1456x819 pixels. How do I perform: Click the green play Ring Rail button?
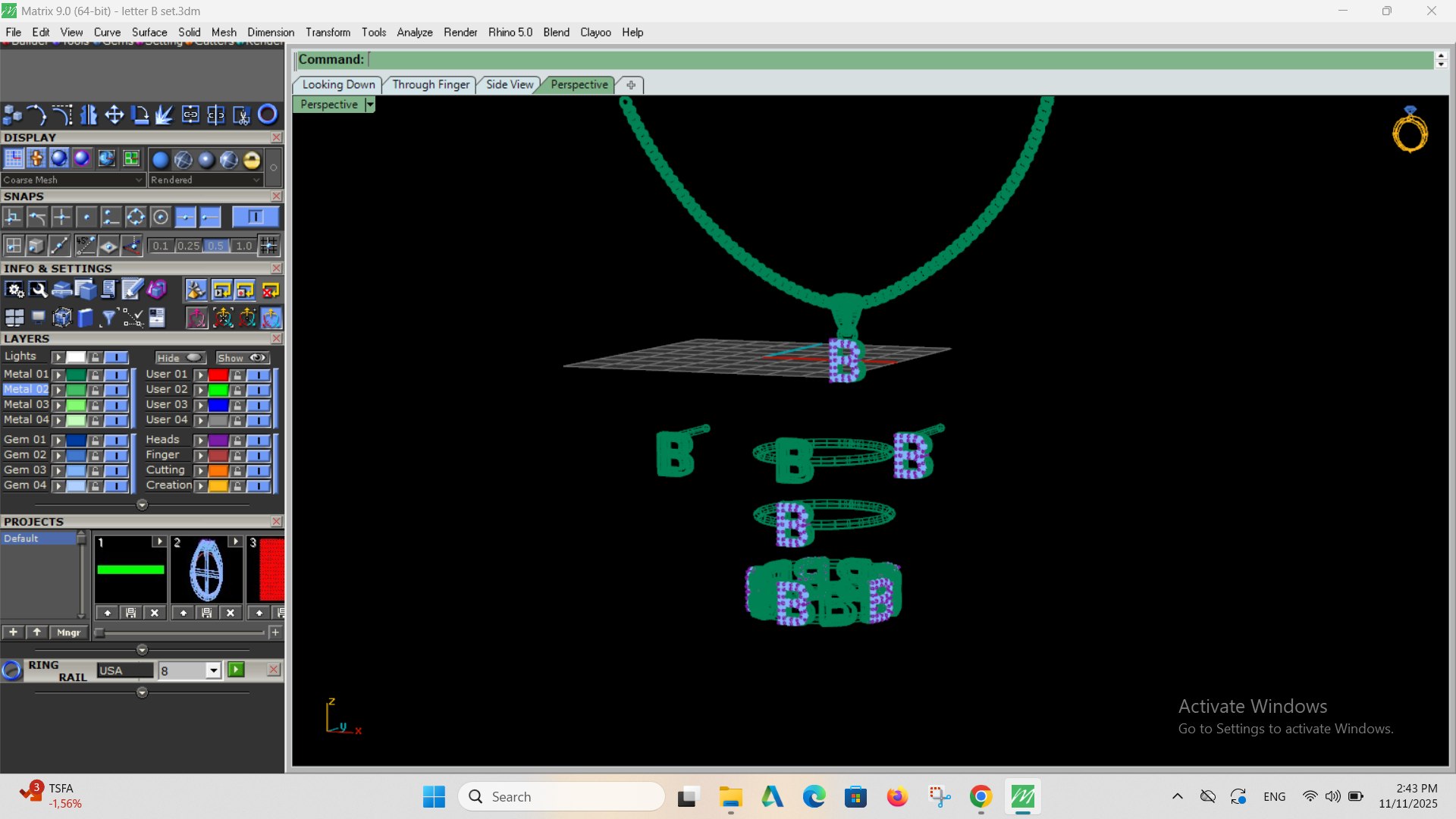[236, 670]
